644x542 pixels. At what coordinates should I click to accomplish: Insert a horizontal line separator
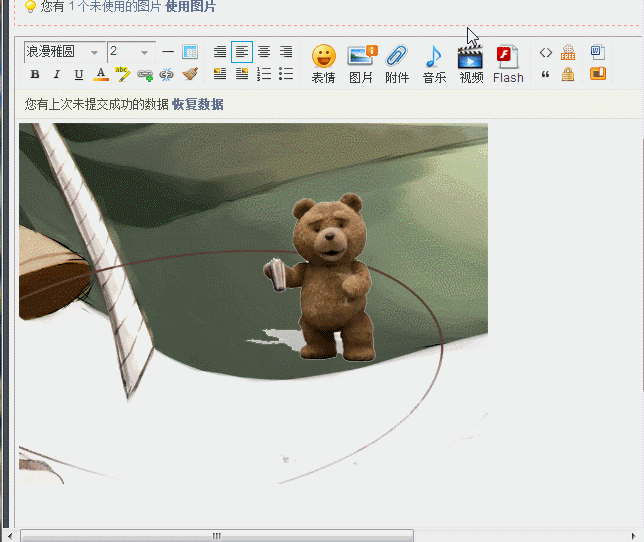tap(168, 52)
